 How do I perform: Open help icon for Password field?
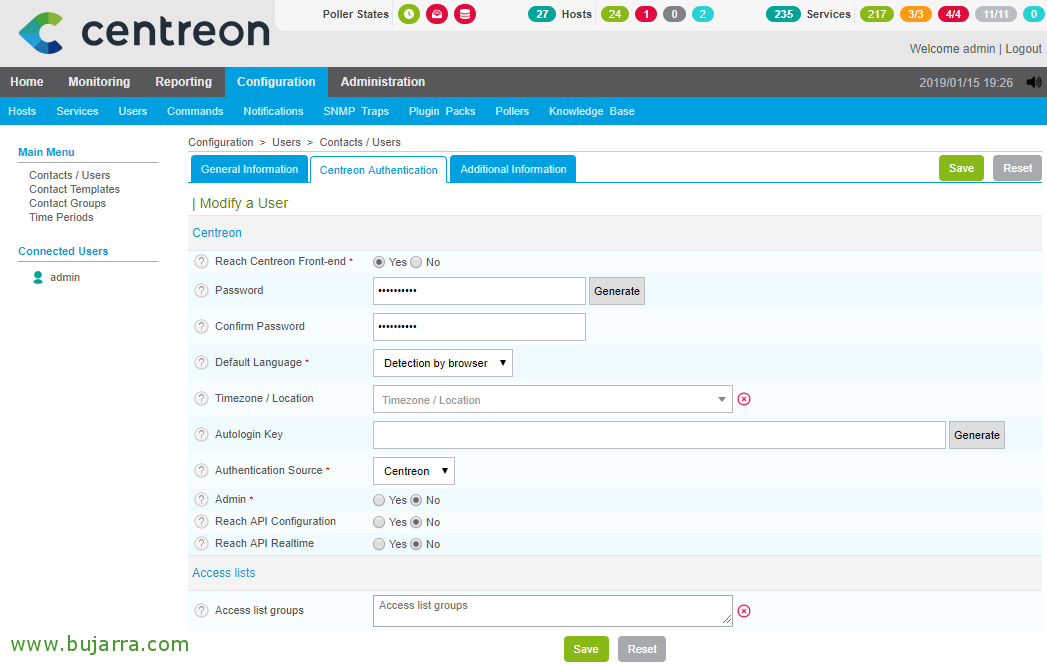(x=201, y=291)
